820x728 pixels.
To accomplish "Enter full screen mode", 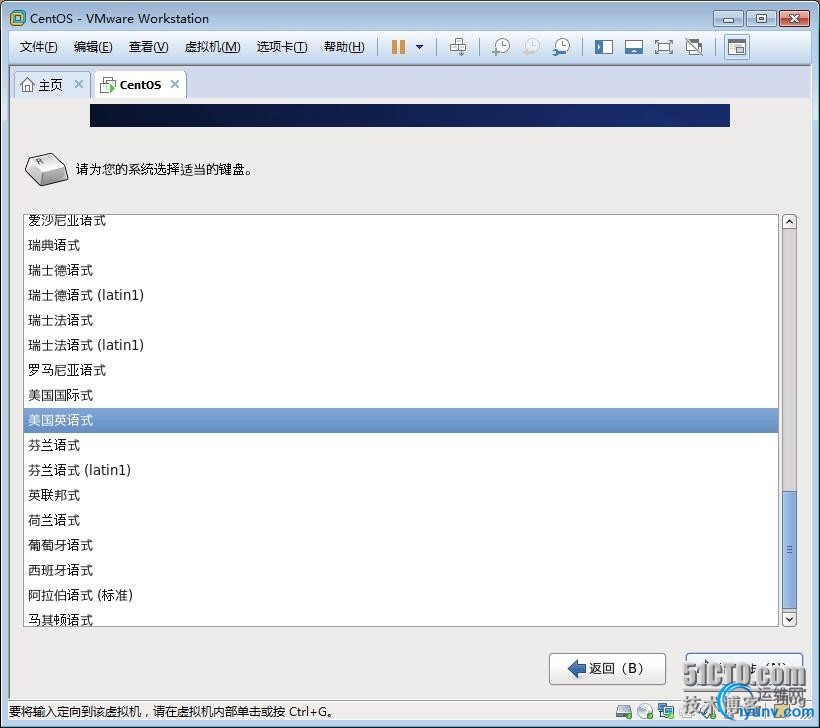I will tap(664, 47).
